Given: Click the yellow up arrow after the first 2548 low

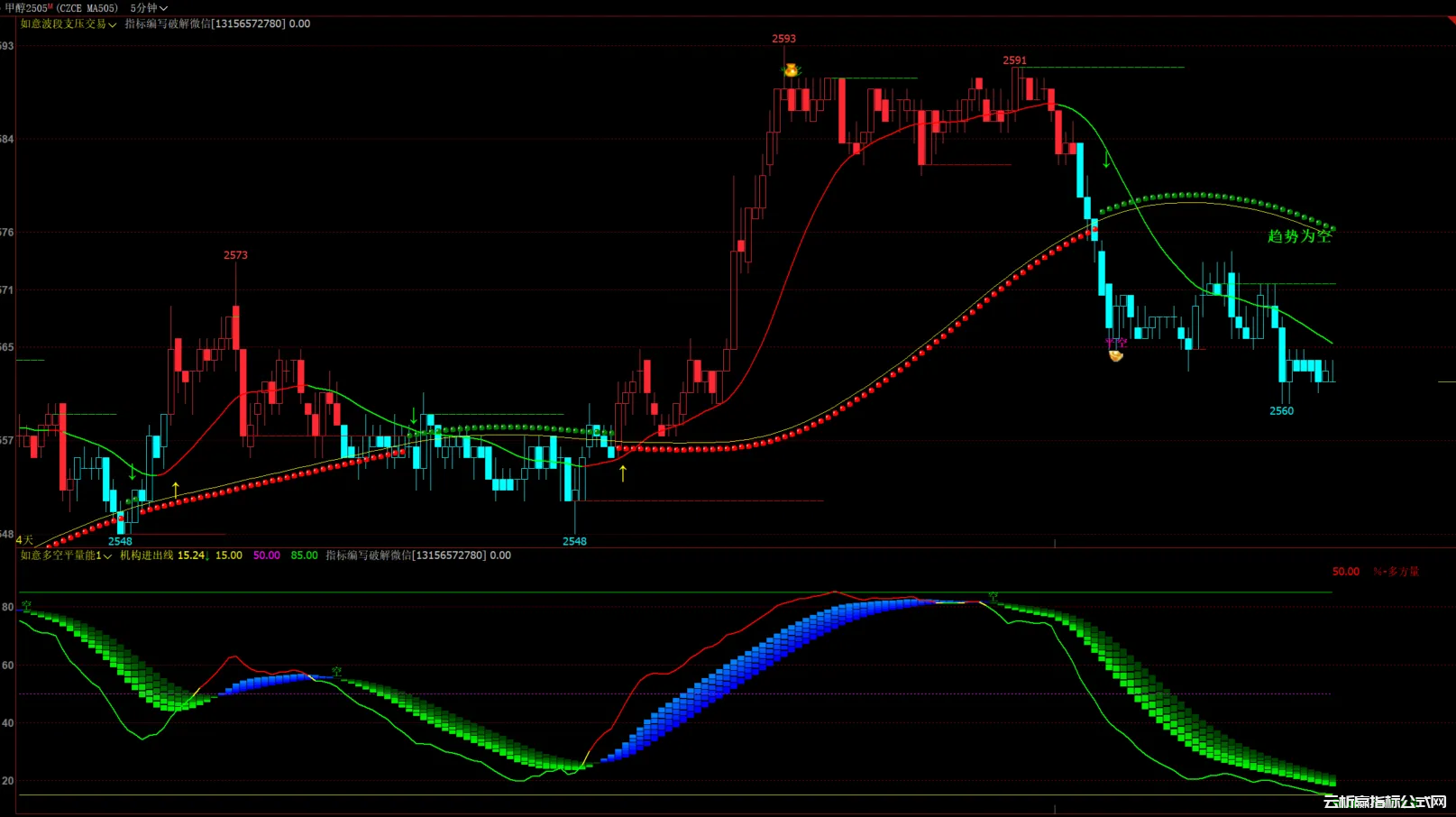Looking at the screenshot, I should (176, 489).
